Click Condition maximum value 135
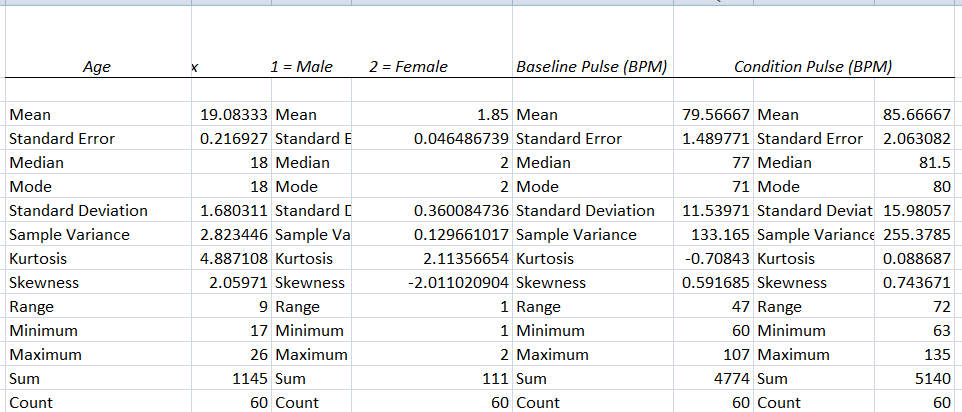This screenshot has height=412, width=962. (938, 355)
